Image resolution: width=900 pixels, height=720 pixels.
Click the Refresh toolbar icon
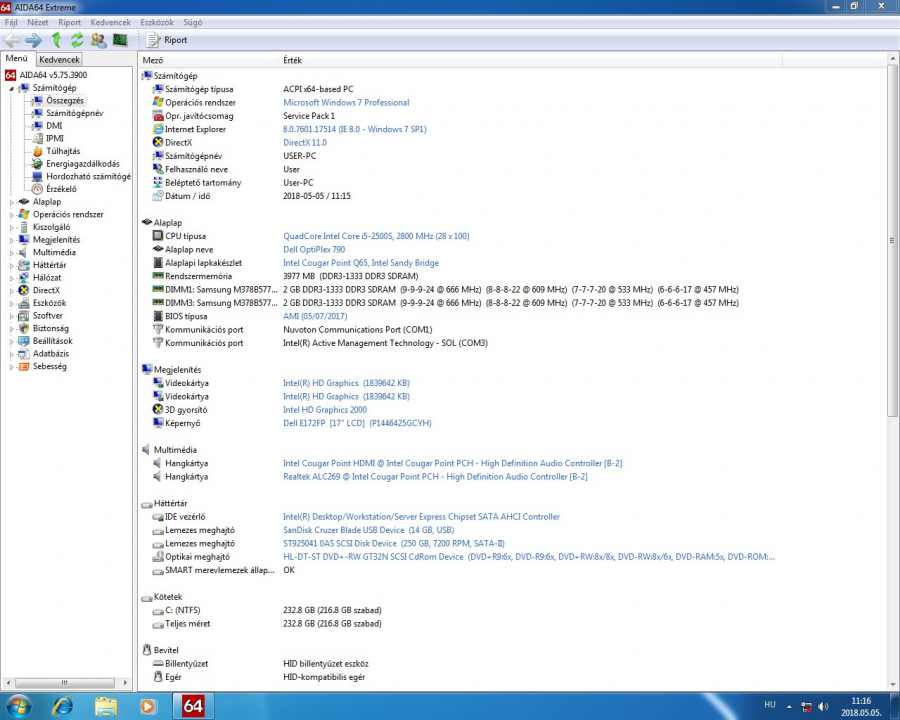tap(77, 40)
